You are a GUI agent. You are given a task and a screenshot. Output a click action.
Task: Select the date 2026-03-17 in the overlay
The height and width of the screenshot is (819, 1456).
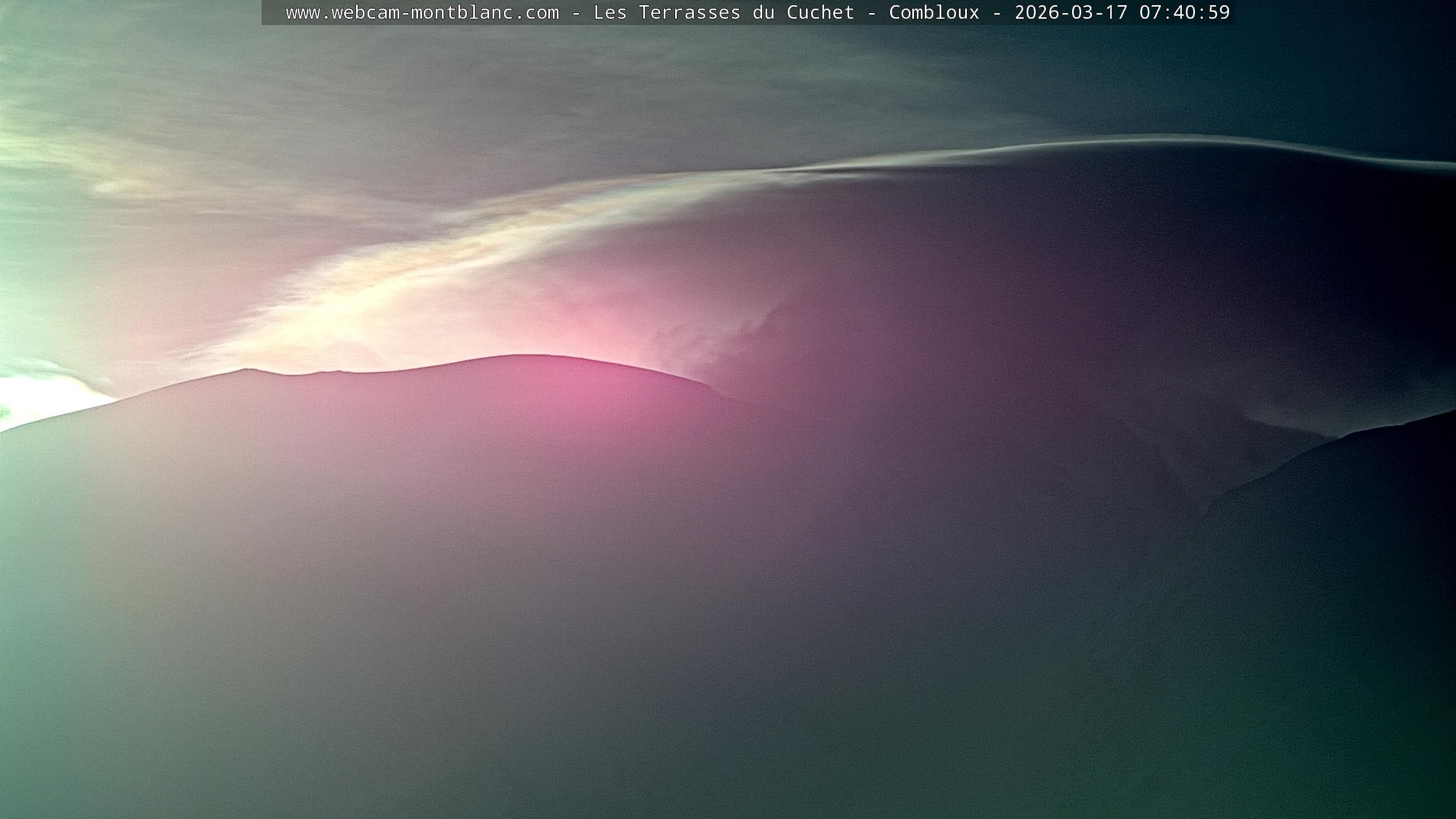(1070, 13)
